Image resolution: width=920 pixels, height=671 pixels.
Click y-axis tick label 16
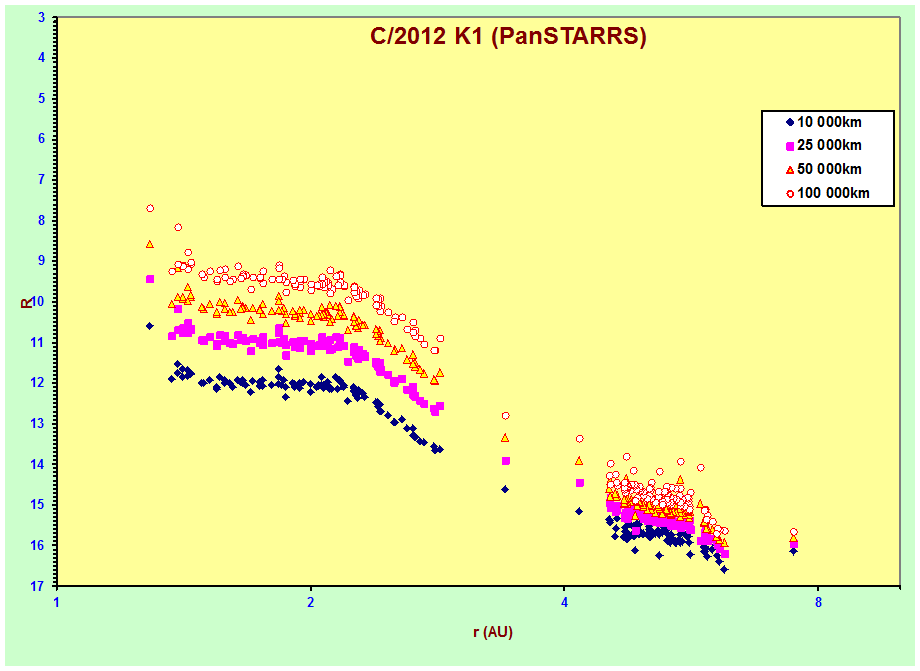pyautogui.click(x=39, y=545)
